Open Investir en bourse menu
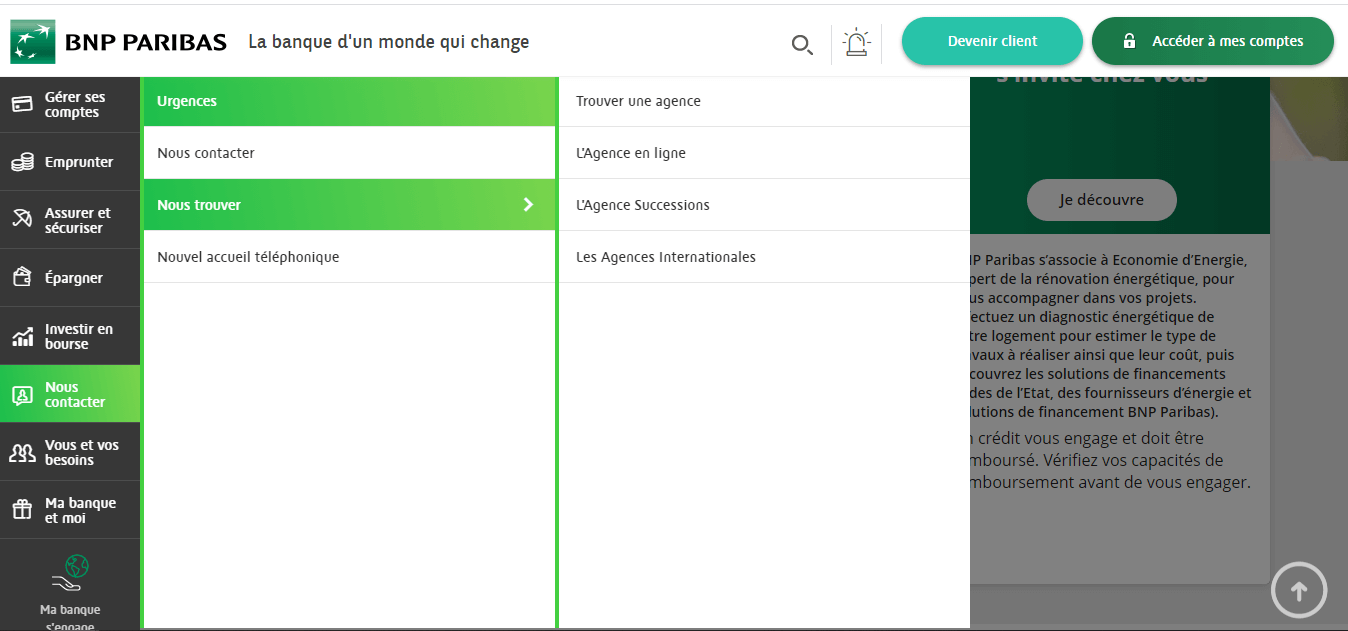 coord(70,336)
